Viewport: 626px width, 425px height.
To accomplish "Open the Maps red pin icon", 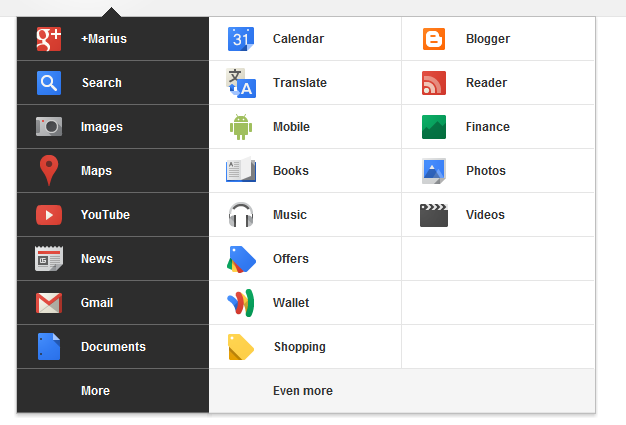I will 49,170.
